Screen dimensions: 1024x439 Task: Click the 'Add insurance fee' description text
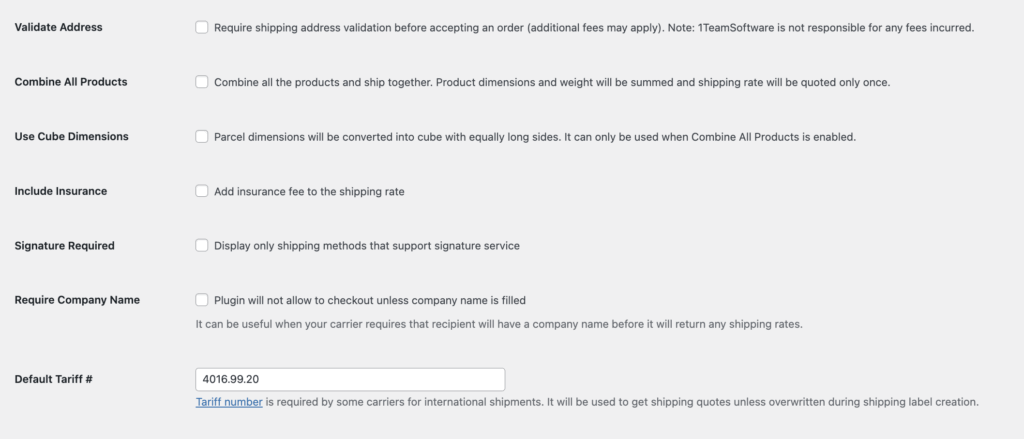pyautogui.click(x=308, y=191)
